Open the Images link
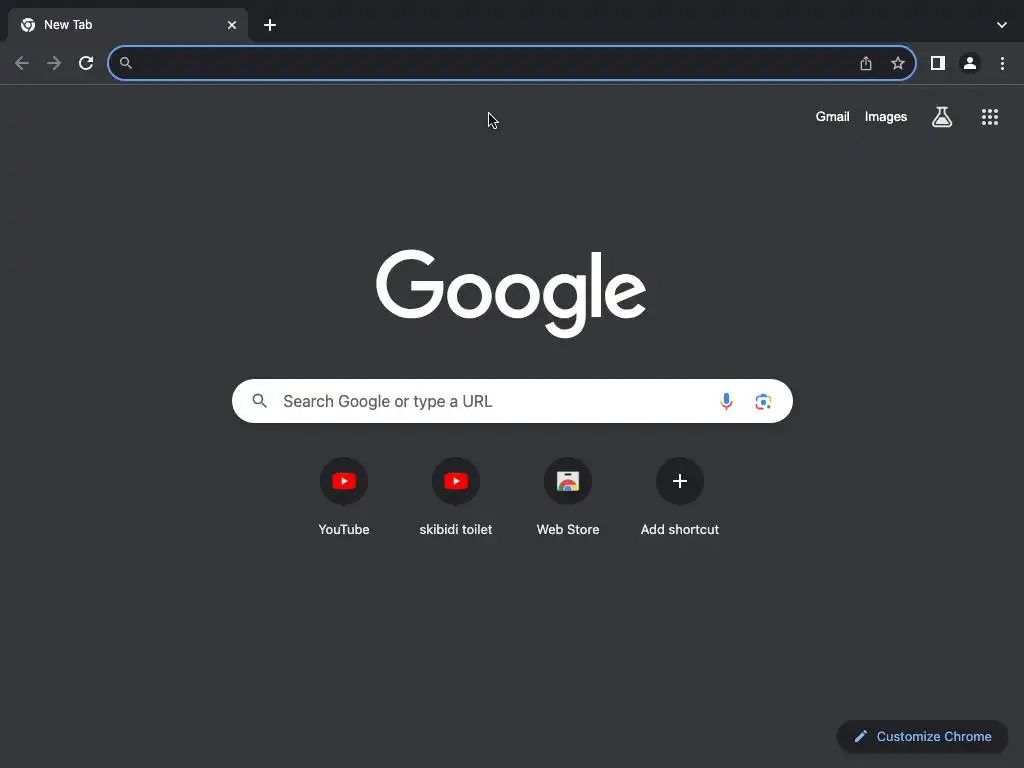This screenshot has height=768, width=1024. click(886, 117)
